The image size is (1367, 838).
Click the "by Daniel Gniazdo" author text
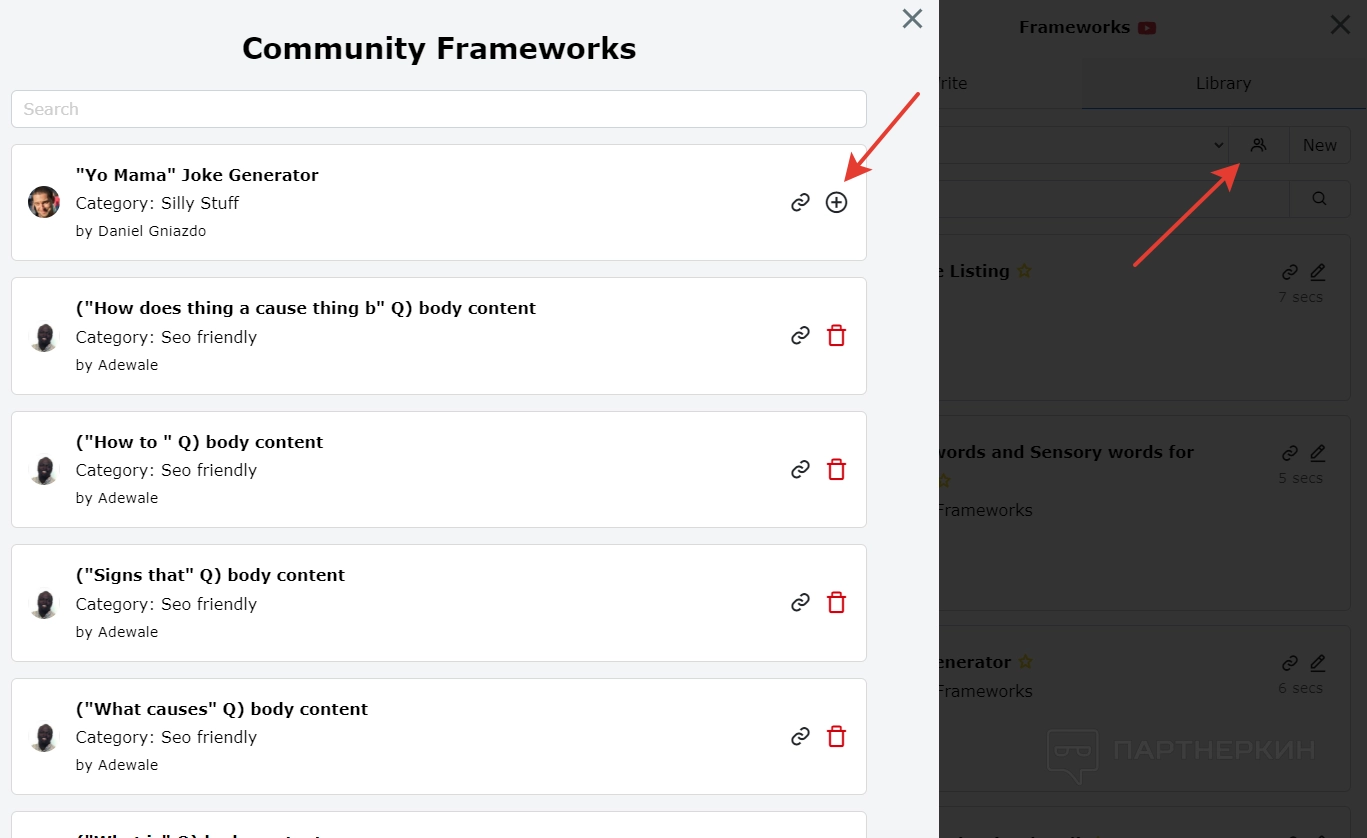141,231
